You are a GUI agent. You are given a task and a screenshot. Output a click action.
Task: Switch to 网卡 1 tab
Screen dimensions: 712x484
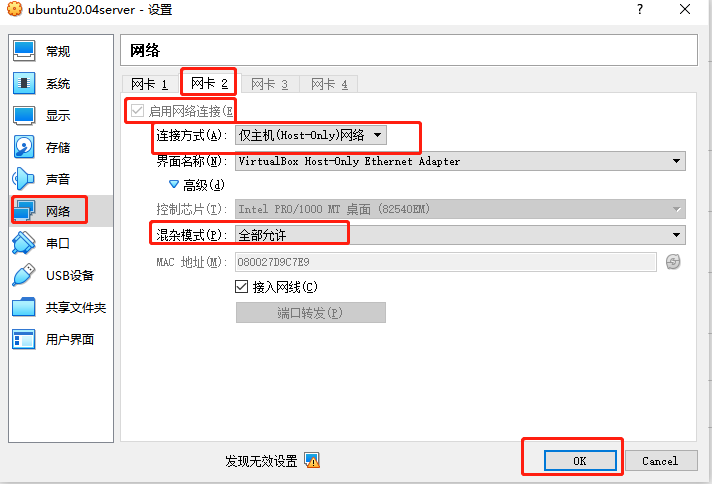[x=149, y=84]
